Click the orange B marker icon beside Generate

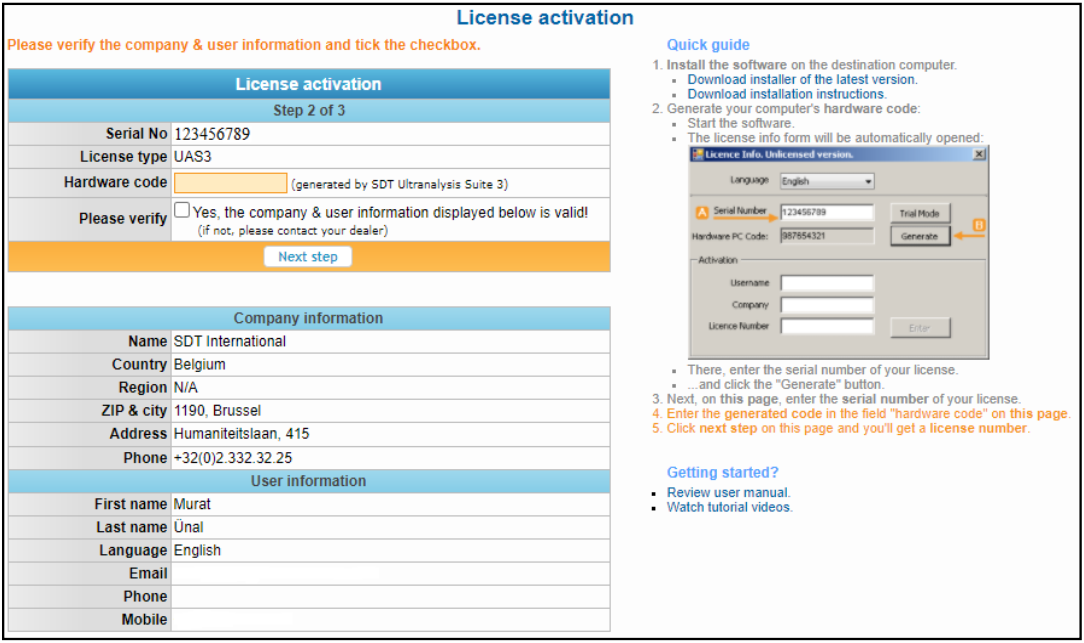[979, 227]
